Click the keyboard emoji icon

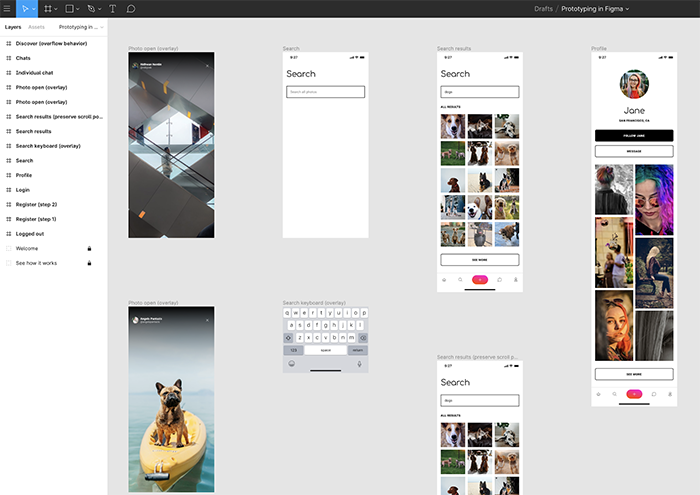pos(292,364)
